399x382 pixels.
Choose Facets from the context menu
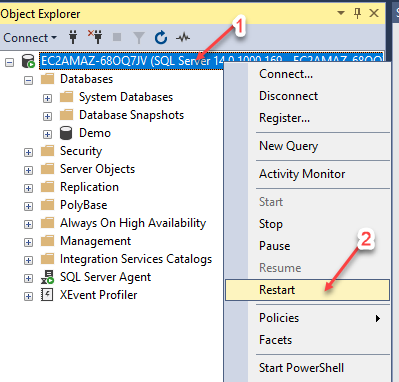307,340
